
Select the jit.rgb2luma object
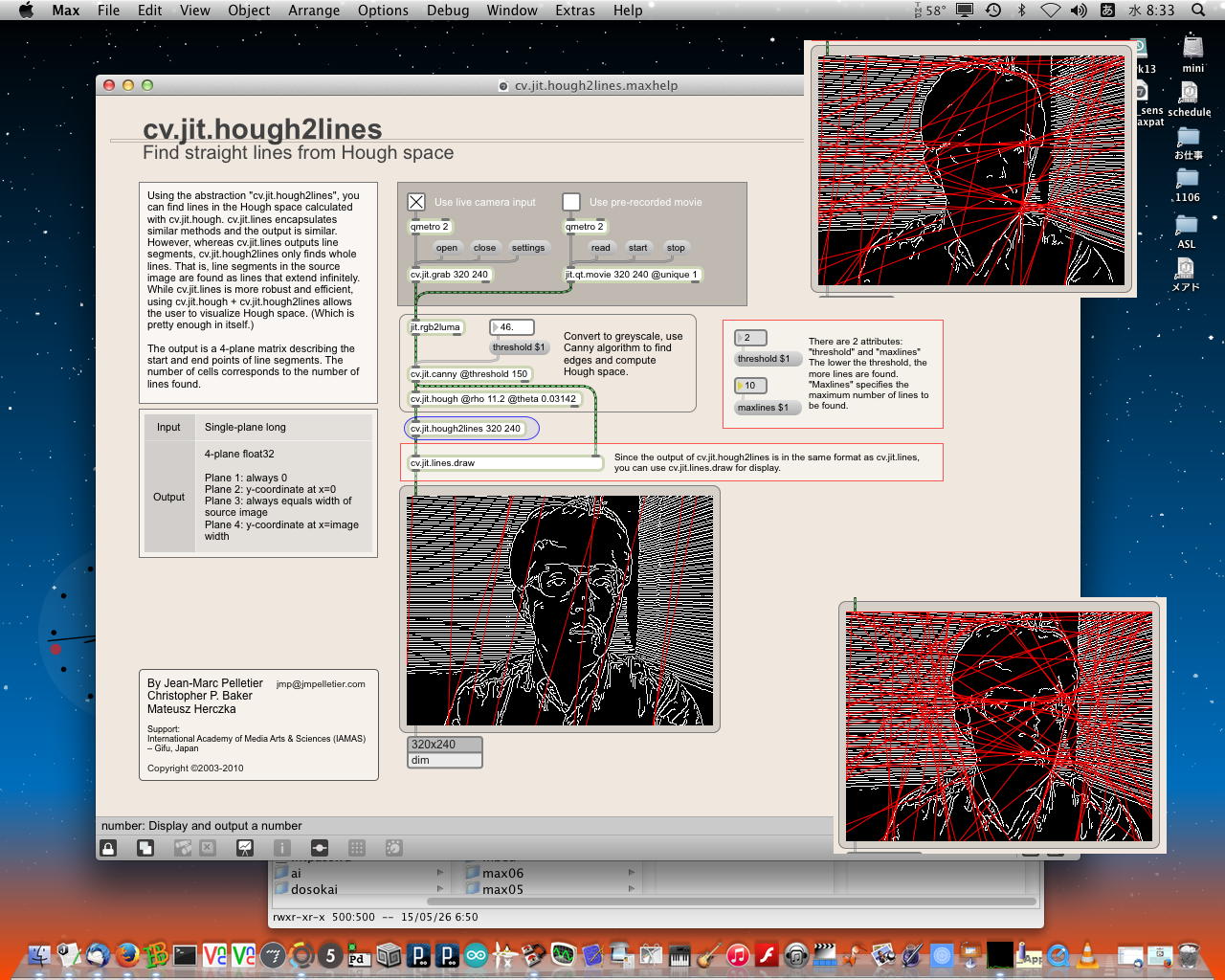pos(436,327)
